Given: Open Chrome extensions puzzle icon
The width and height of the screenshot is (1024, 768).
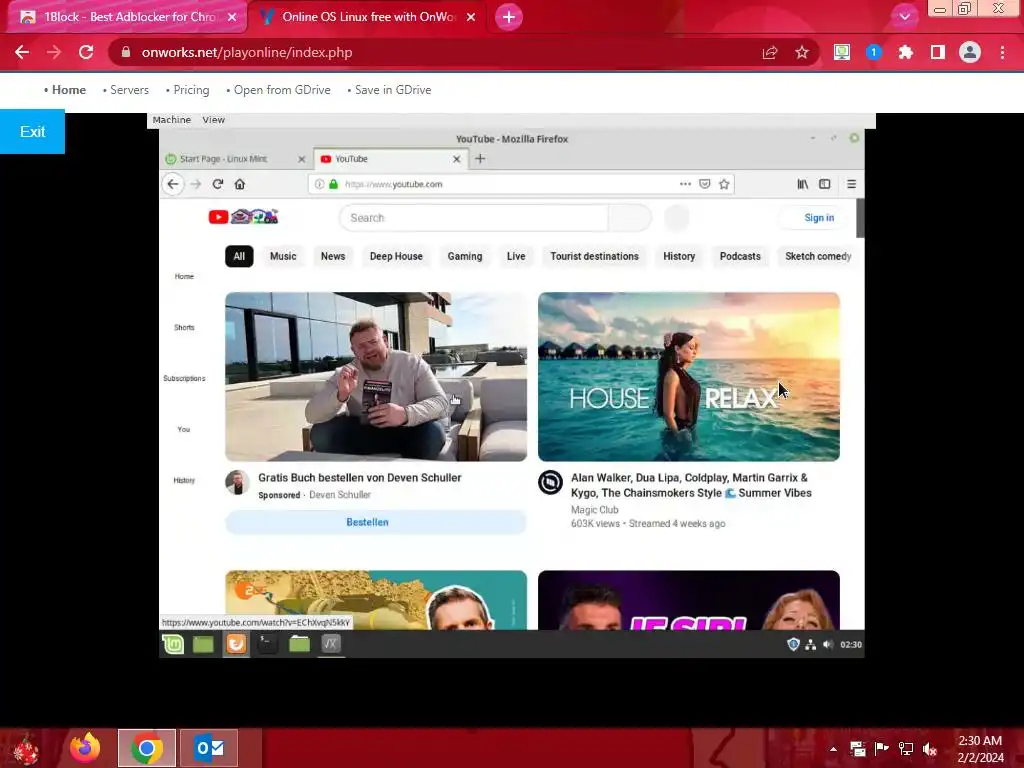Looking at the screenshot, I should (905, 53).
